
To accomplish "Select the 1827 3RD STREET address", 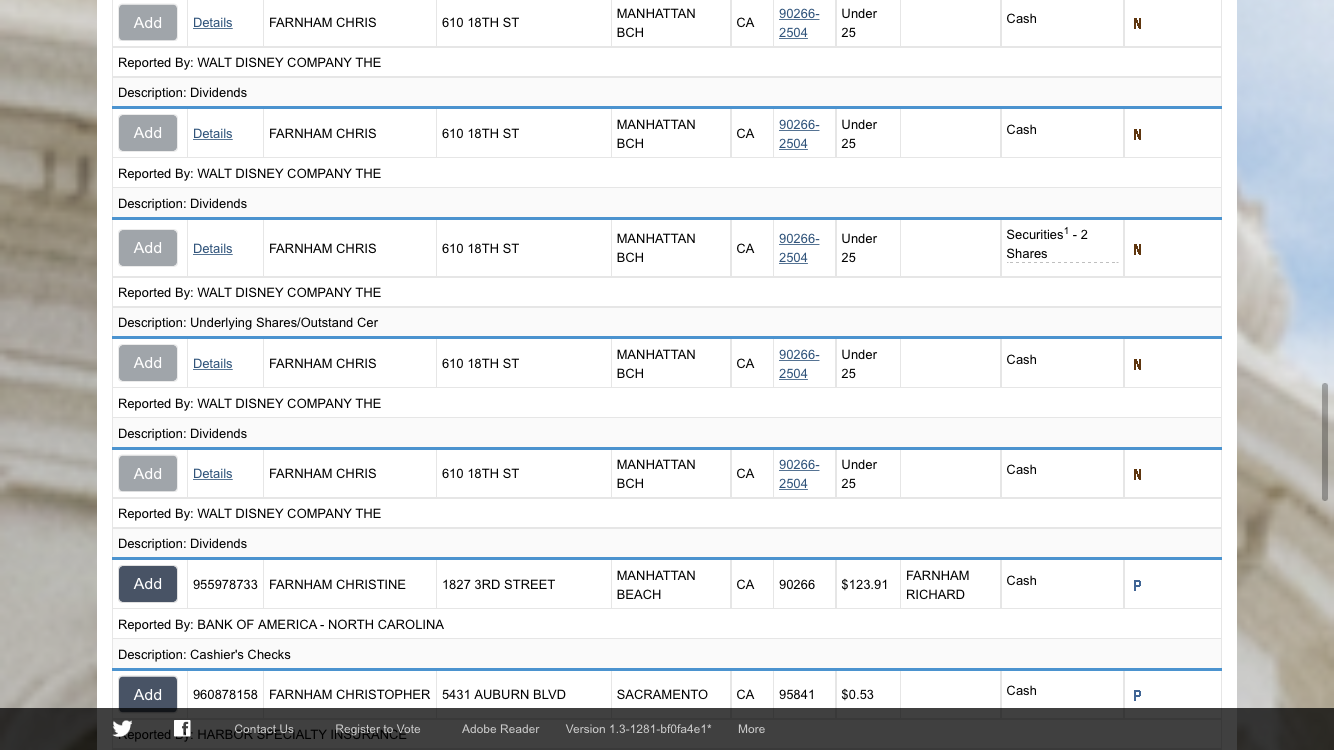I will (498, 584).
